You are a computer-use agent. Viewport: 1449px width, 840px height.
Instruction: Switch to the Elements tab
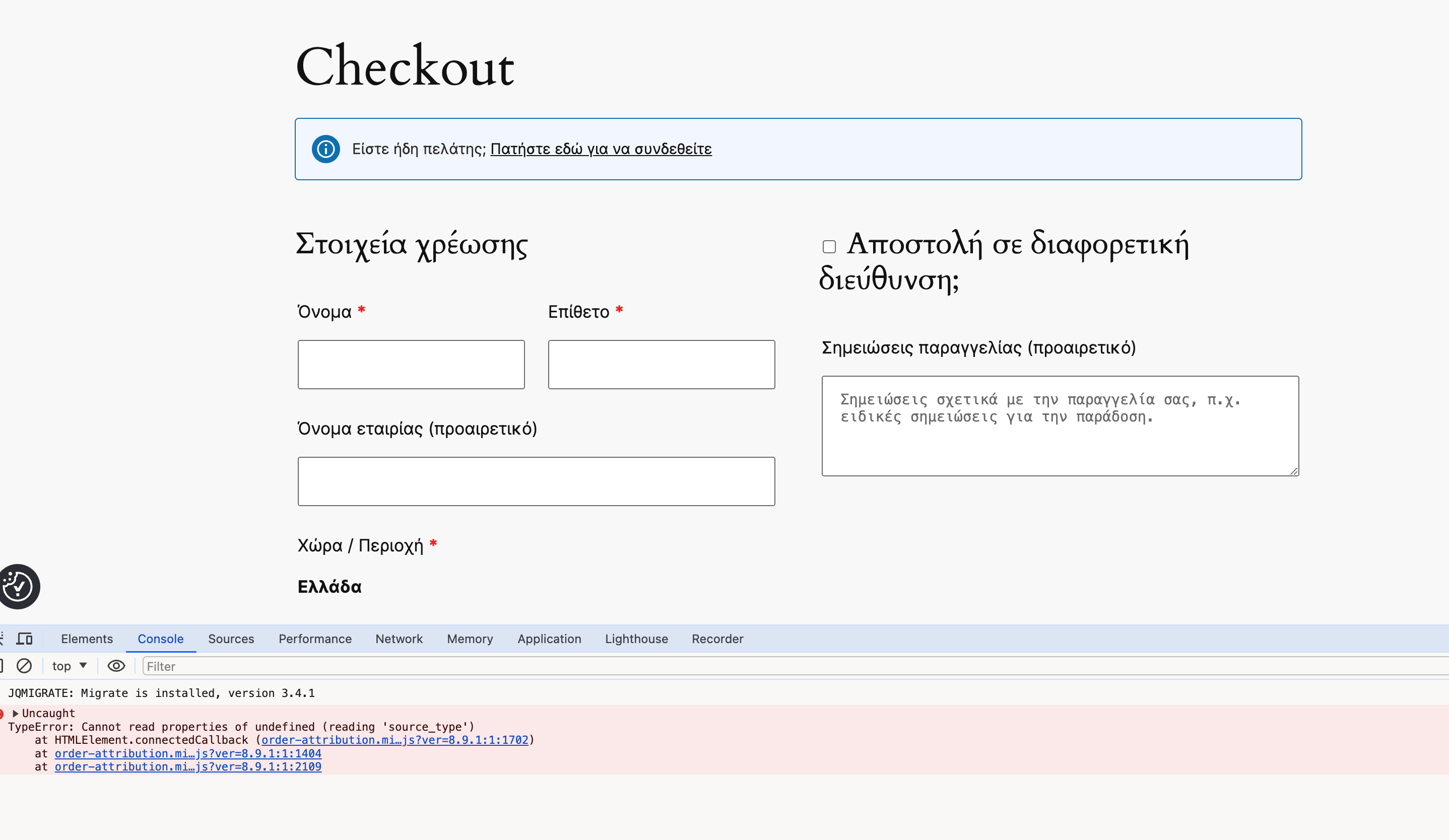click(87, 639)
